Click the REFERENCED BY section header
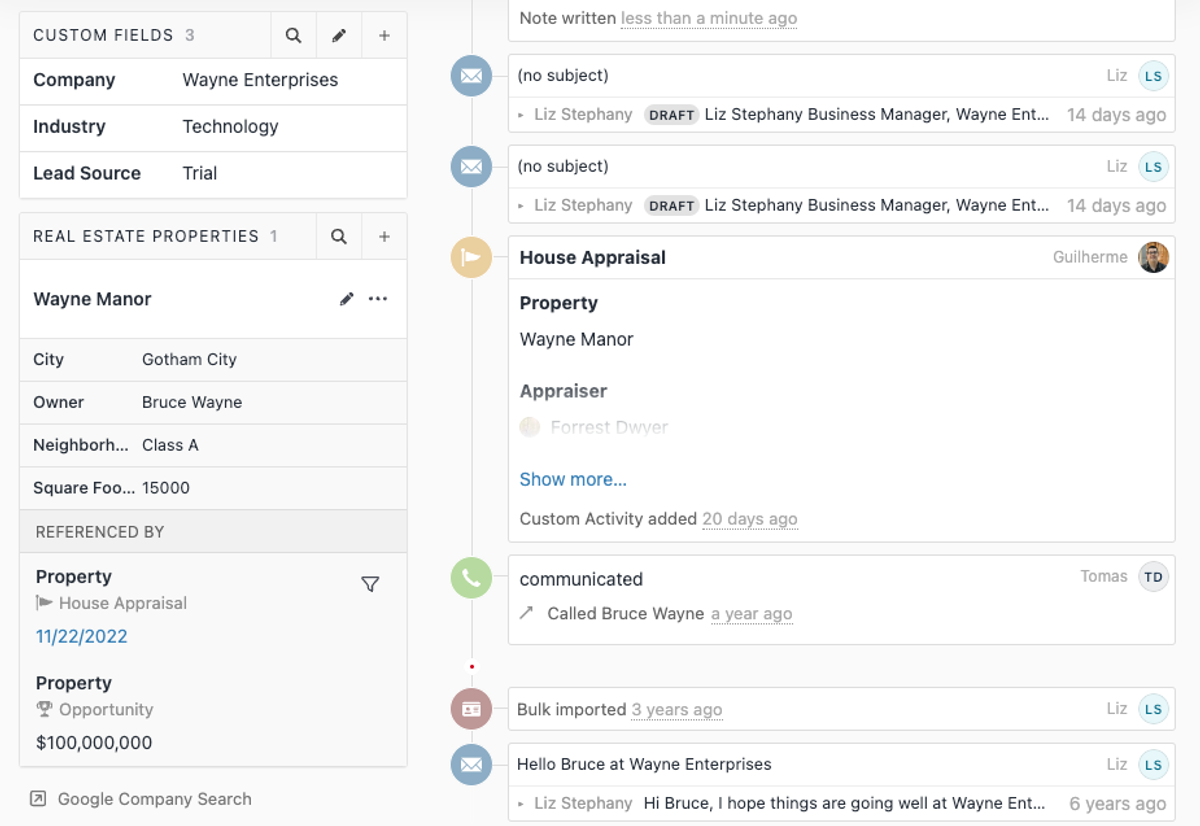 [100, 532]
